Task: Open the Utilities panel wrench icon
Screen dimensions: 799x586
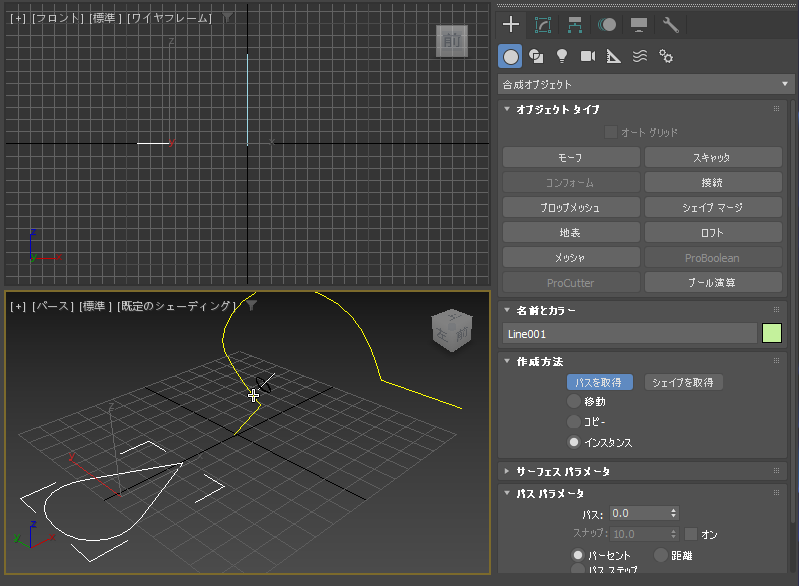Action: [671, 24]
